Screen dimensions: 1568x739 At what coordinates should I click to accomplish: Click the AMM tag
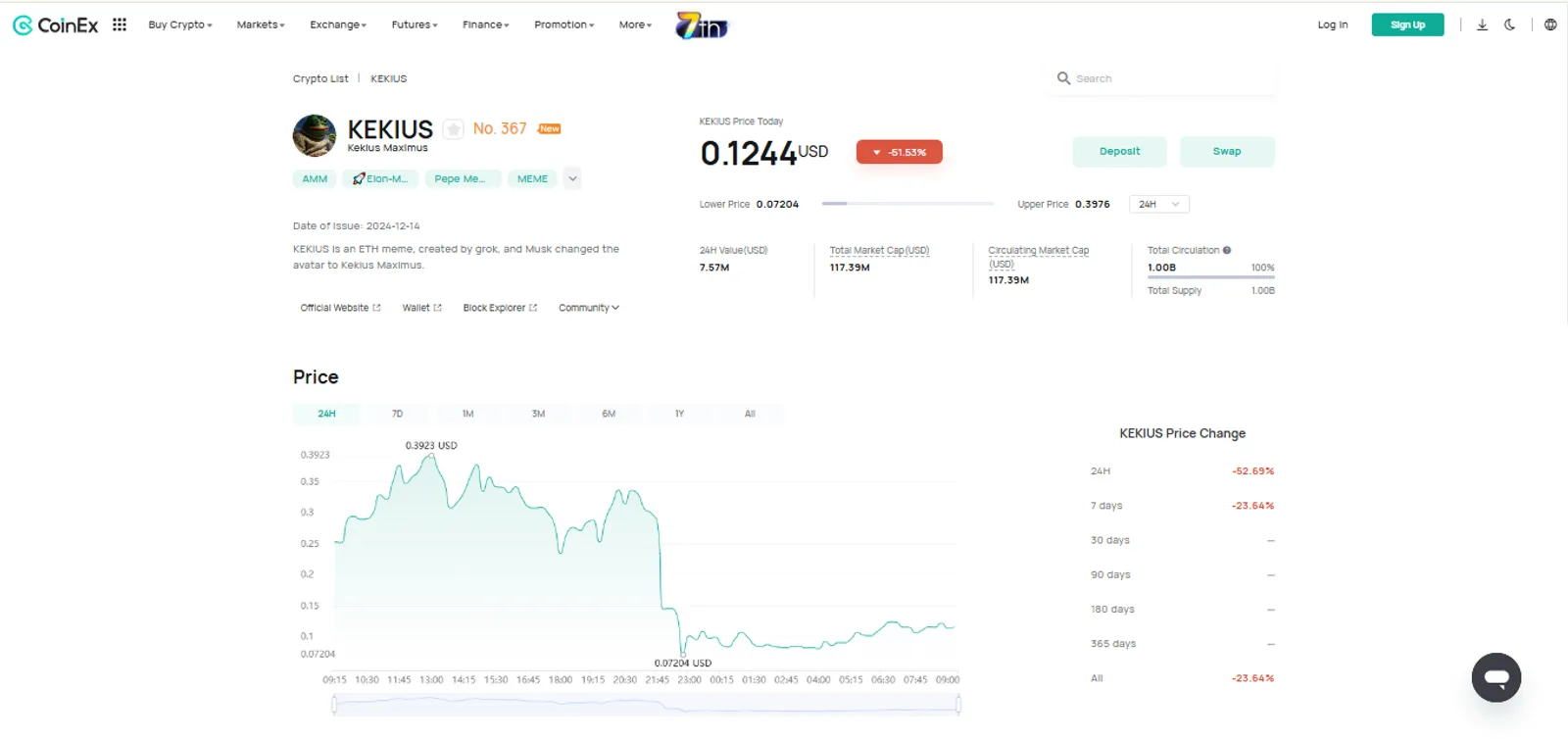(315, 178)
